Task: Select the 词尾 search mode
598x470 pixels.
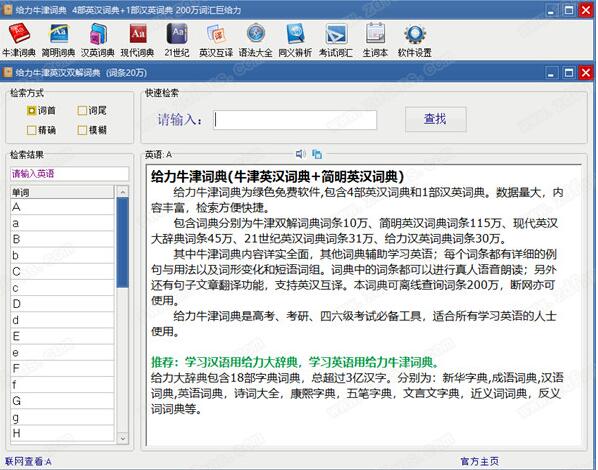Action: click(x=92, y=111)
